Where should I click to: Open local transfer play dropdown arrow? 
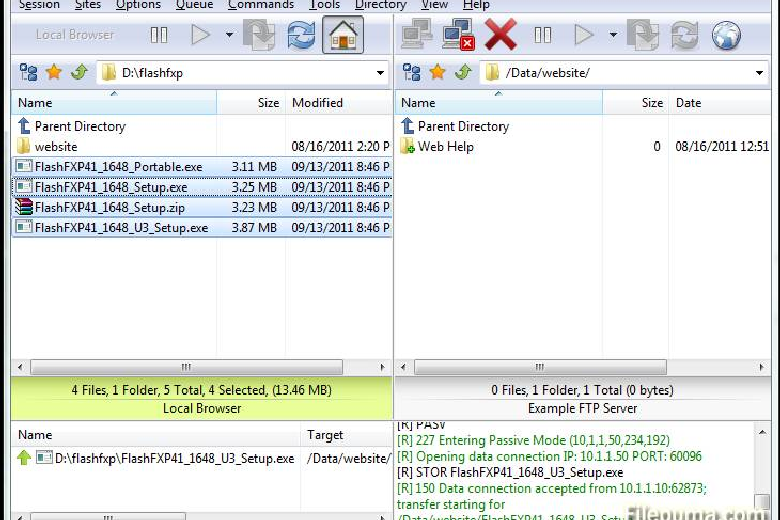click(x=229, y=35)
